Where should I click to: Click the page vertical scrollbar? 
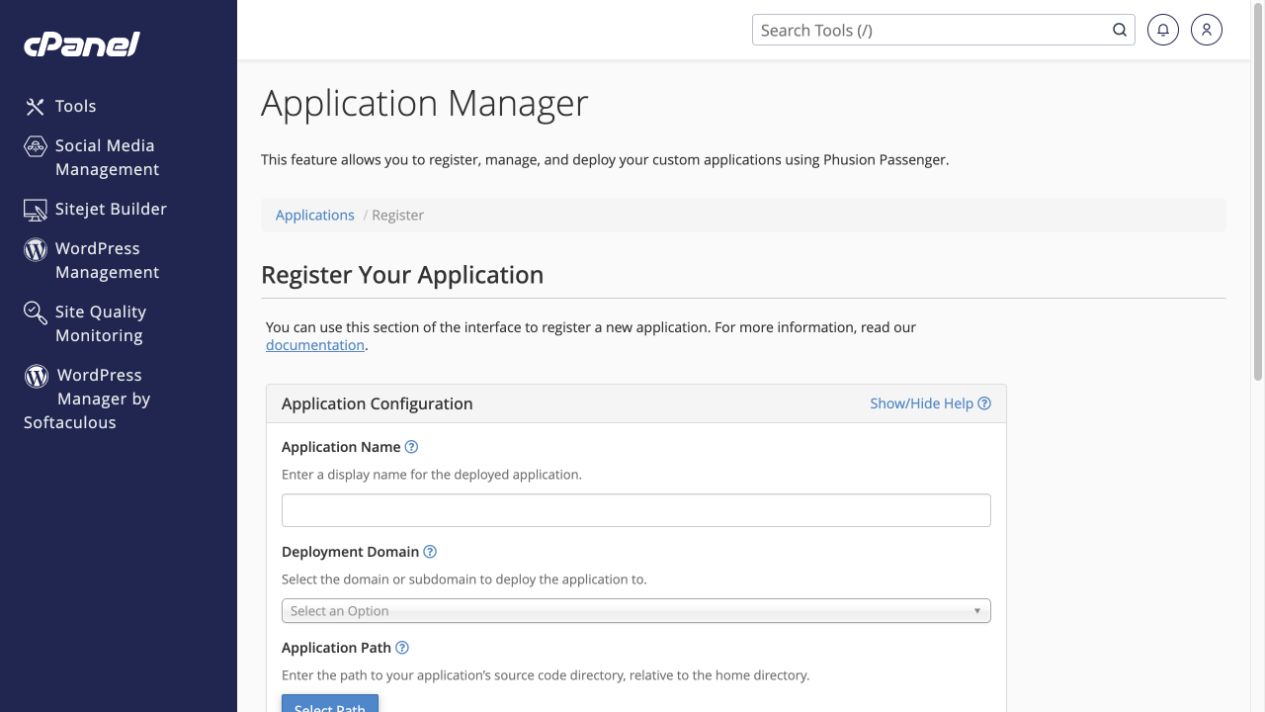(1258, 190)
